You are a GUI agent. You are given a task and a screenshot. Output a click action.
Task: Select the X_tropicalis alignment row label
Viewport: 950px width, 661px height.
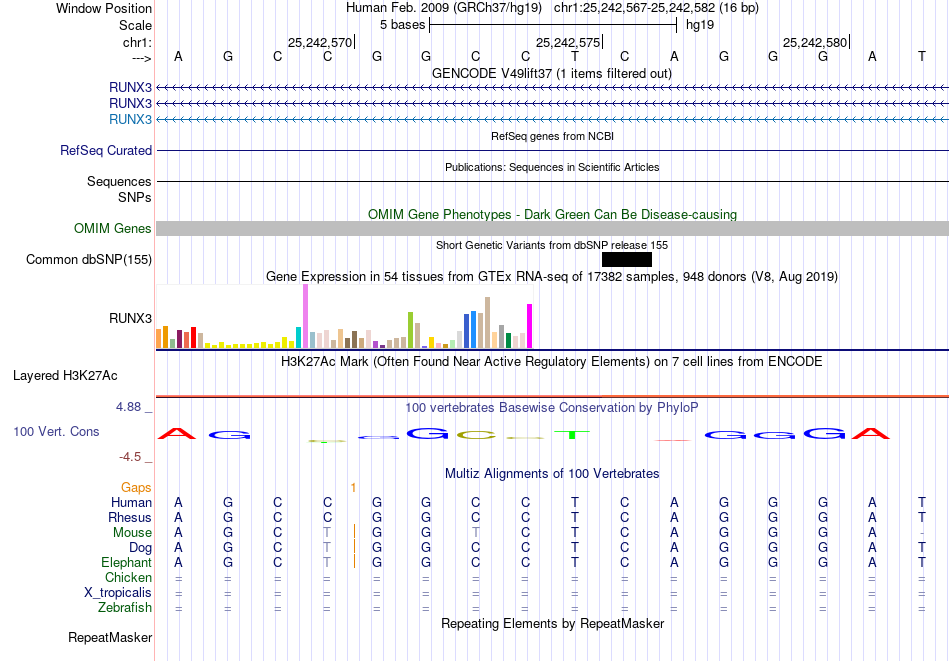[118, 593]
